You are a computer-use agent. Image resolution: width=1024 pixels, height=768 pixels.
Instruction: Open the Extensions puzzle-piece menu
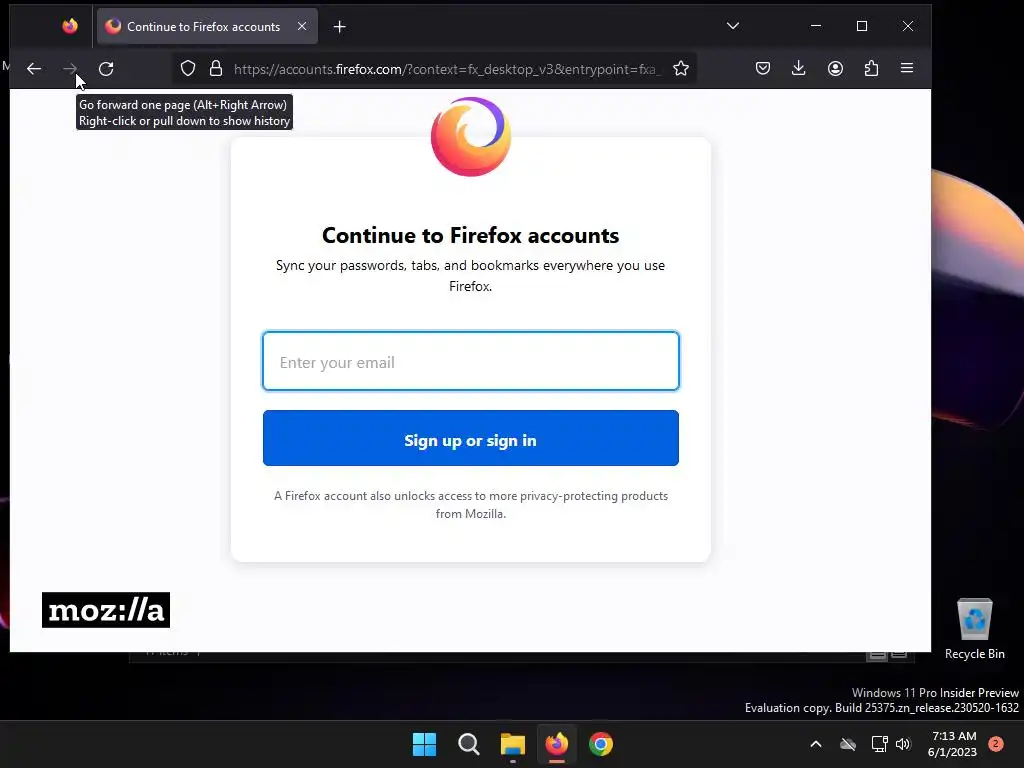[x=871, y=68]
